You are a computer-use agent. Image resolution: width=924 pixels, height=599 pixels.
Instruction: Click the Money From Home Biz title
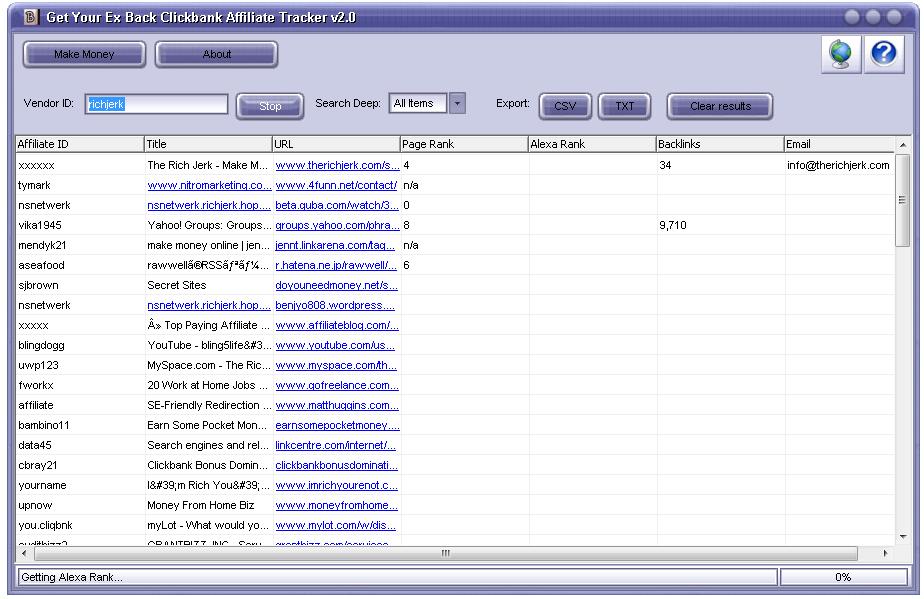point(201,506)
